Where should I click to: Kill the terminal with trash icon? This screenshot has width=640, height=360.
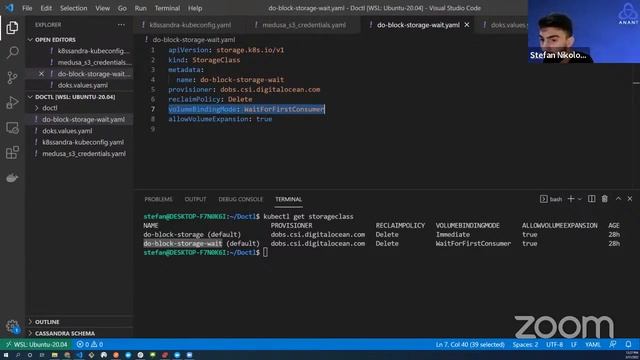pyautogui.click(x=604, y=199)
